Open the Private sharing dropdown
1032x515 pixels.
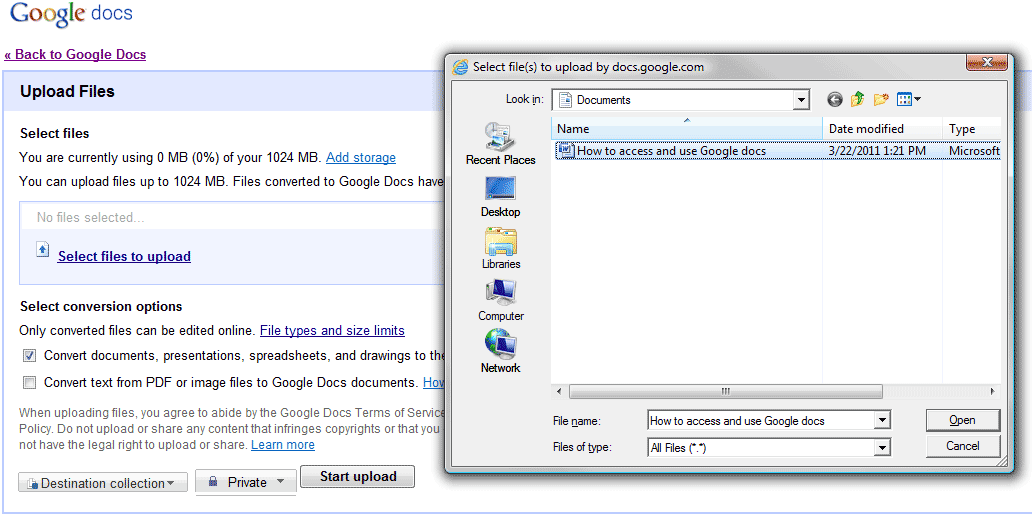pyautogui.click(x=246, y=483)
